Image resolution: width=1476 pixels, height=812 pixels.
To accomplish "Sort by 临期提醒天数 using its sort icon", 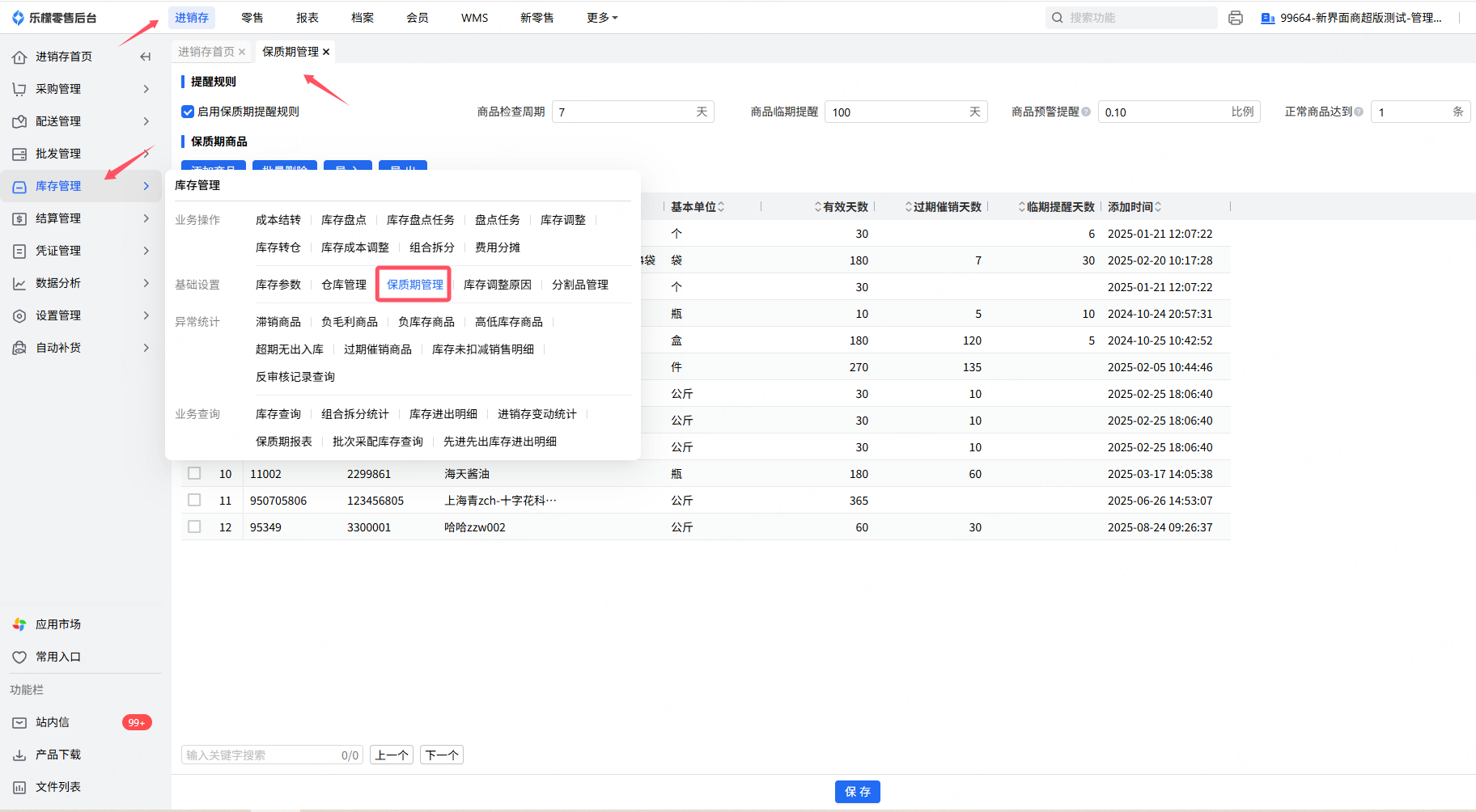I will pyautogui.click(x=1022, y=207).
